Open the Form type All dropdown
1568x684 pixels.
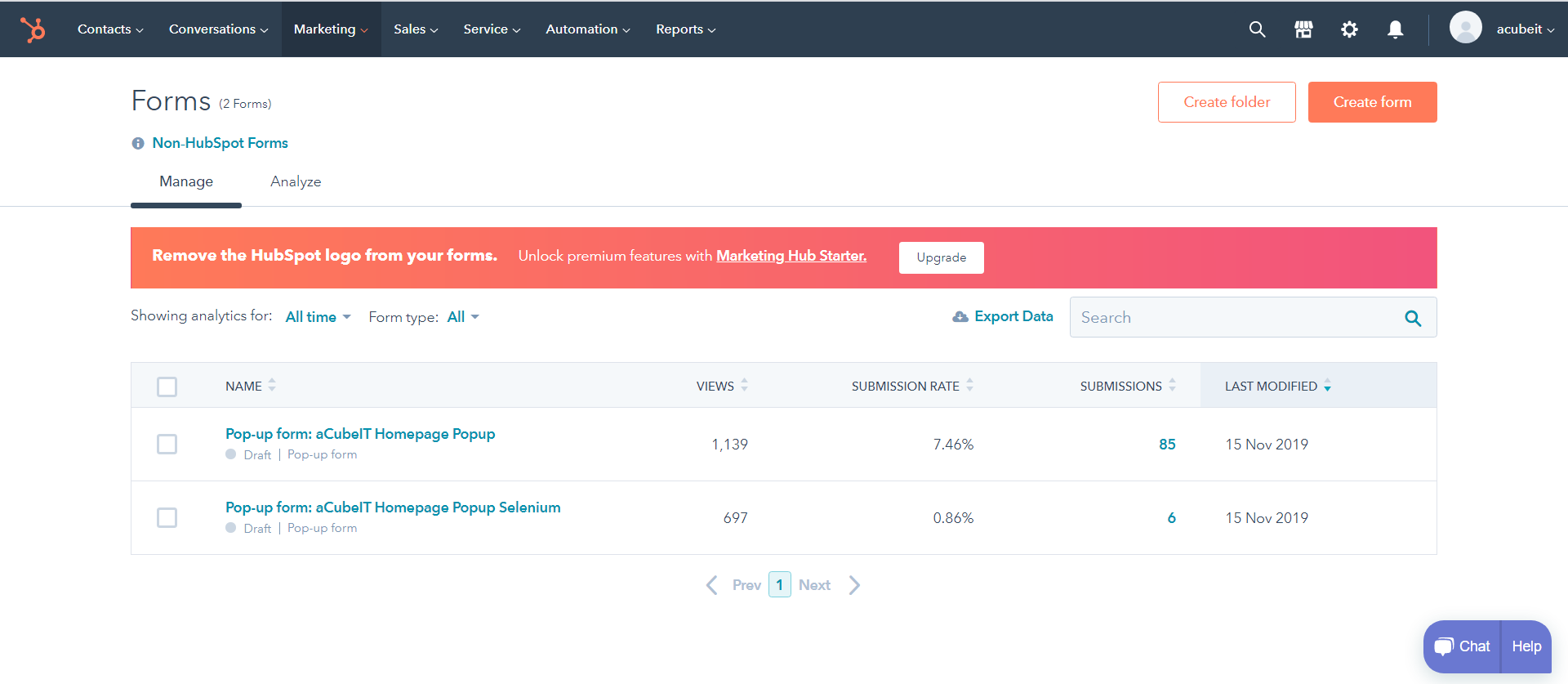[463, 317]
